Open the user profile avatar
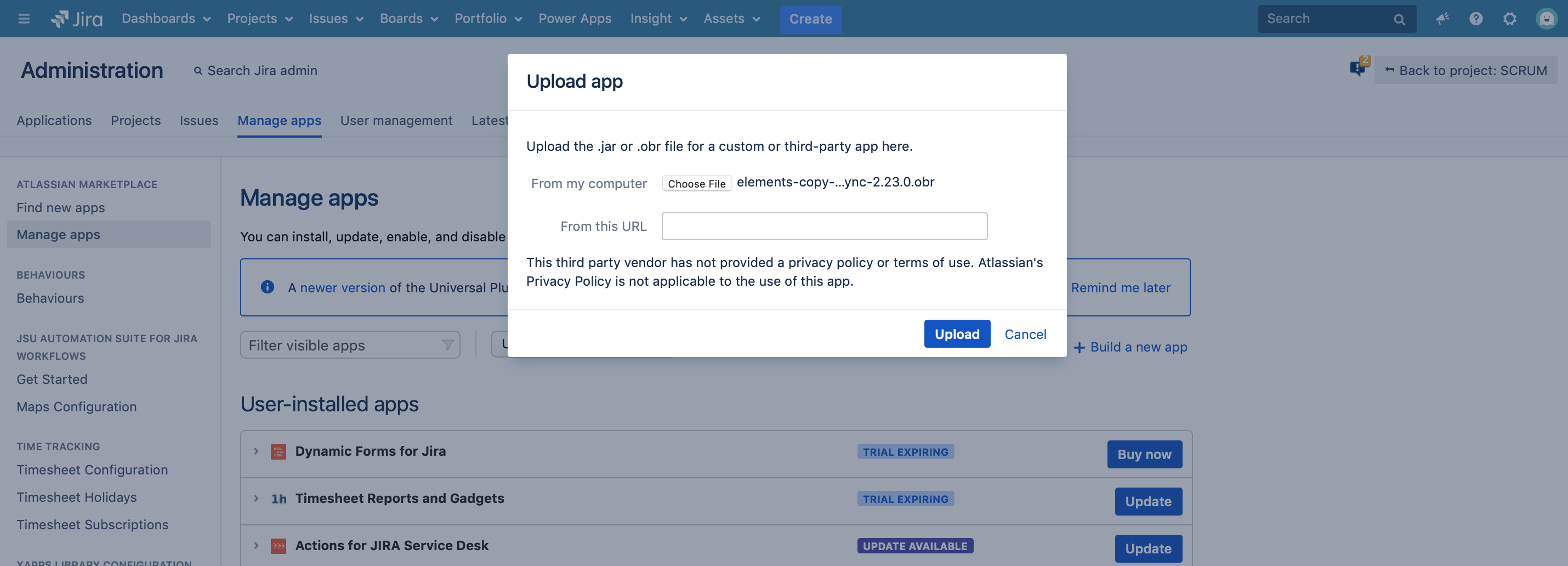Viewport: 1568px width, 566px height. [1546, 19]
